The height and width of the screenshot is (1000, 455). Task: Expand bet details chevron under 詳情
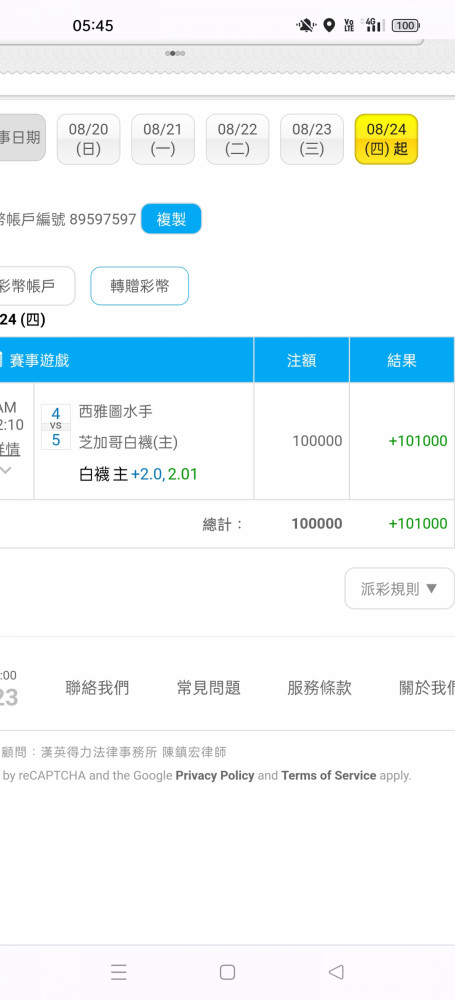[x=6, y=471]
